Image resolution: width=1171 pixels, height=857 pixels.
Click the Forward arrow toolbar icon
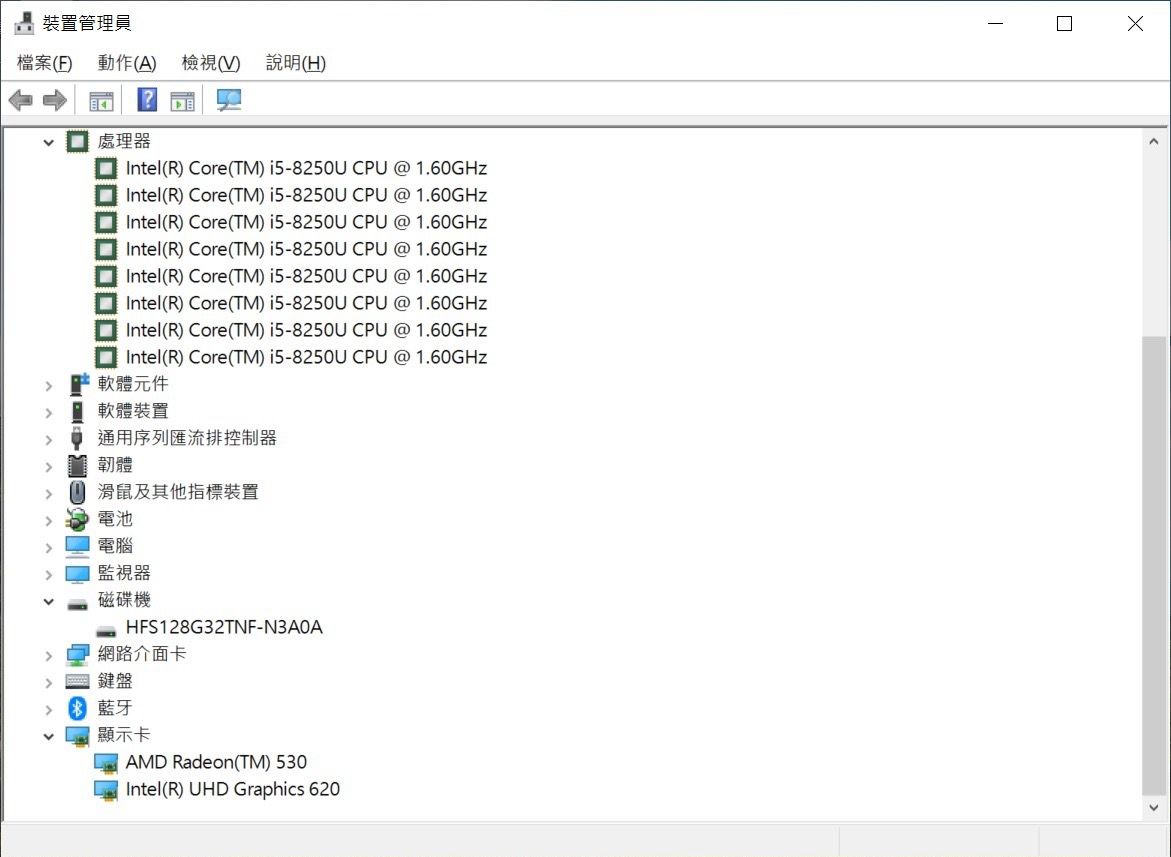coord(55,100)
